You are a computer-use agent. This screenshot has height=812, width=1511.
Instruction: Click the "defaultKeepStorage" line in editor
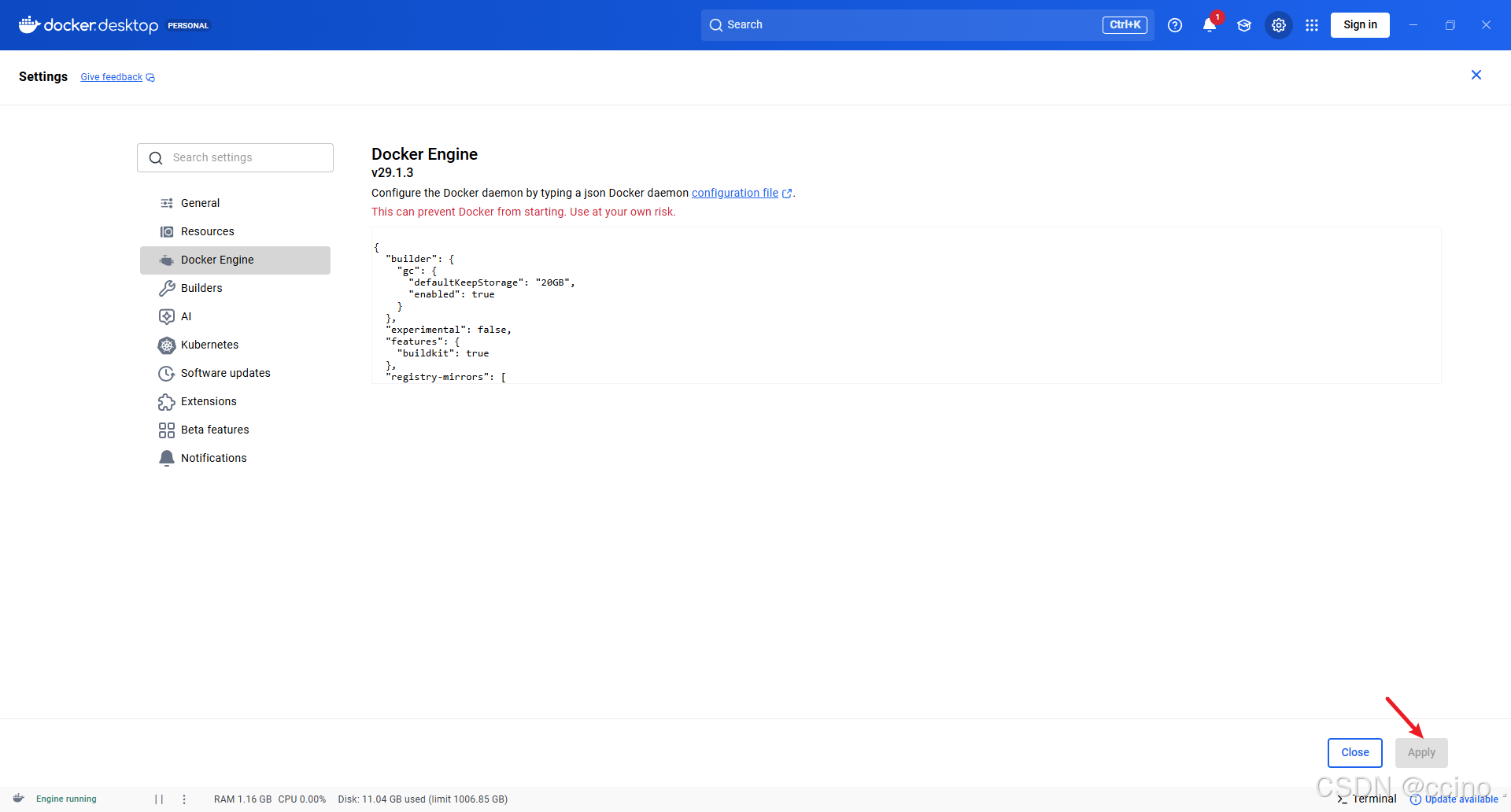tap(492, 282)
